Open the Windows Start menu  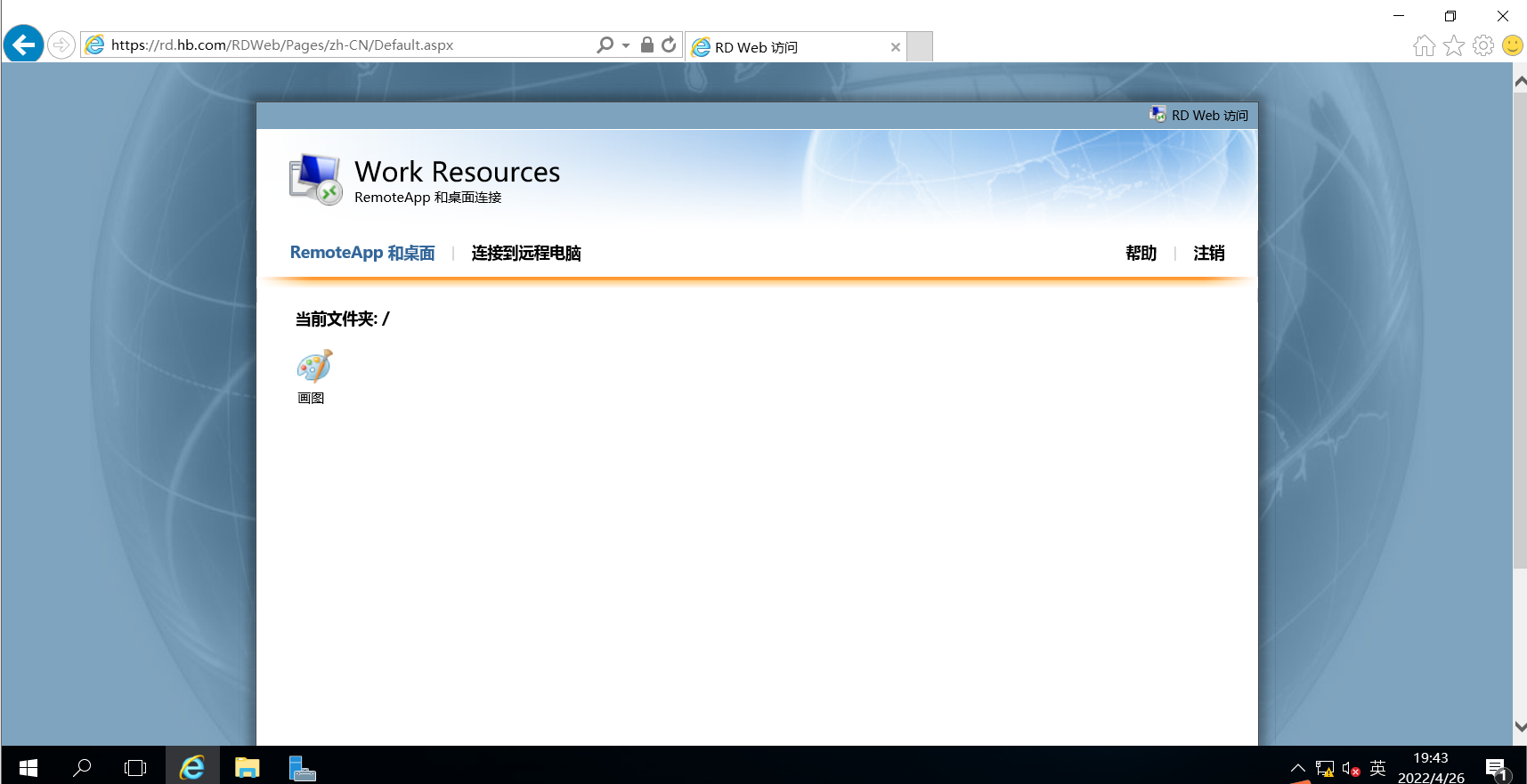[28, 767]
